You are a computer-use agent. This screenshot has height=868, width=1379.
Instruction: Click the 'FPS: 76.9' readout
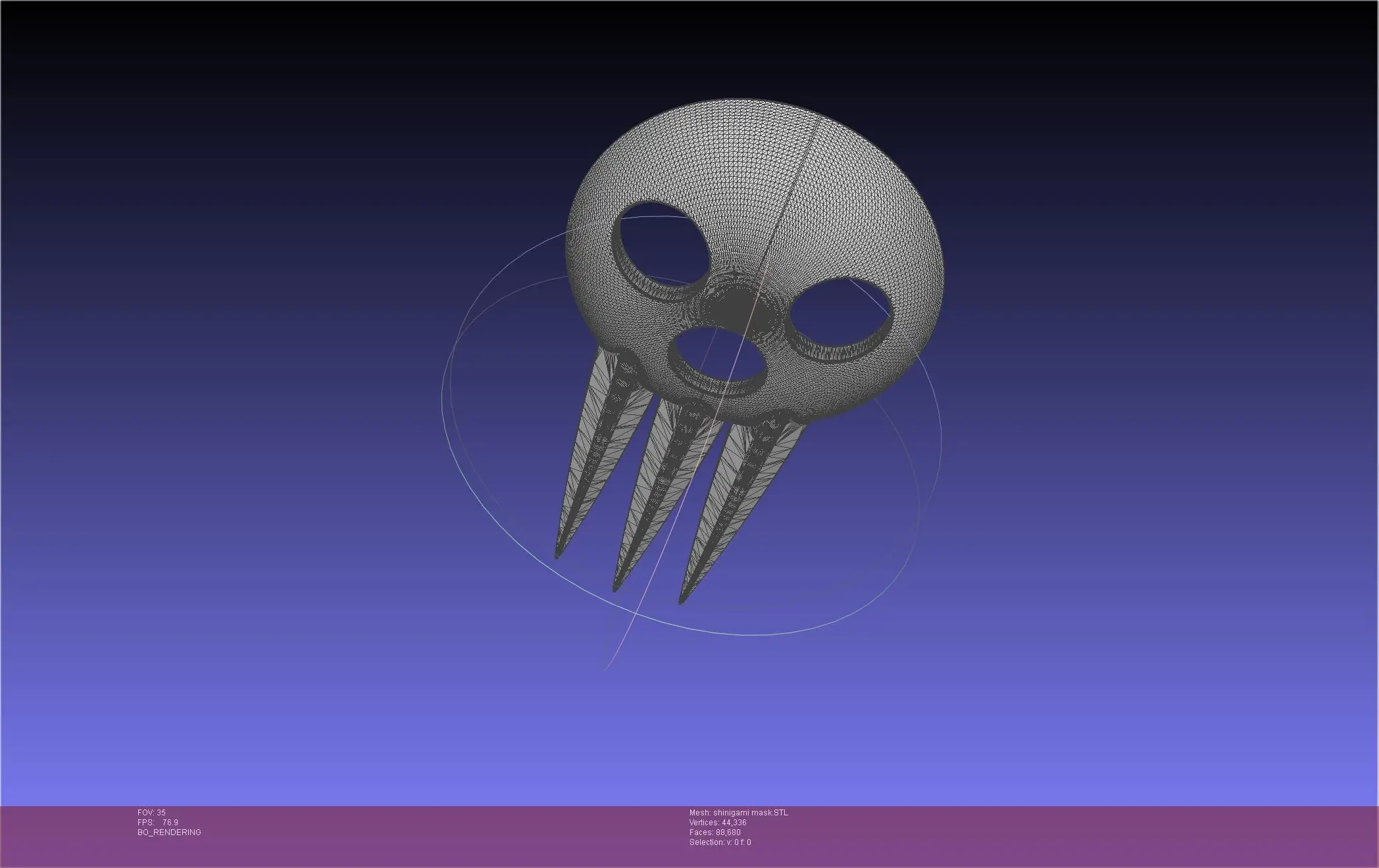(158, 823)
